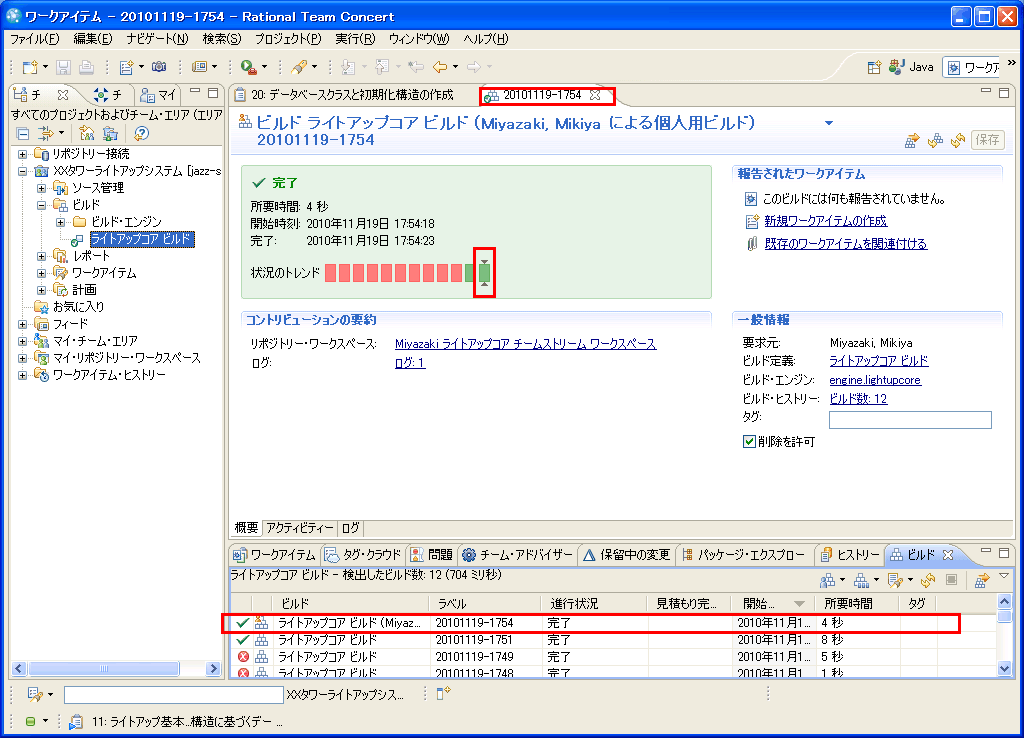Sort builds by the 所要時間 column header
Screen dimensions: 1024x738
[x=858, y=603]
